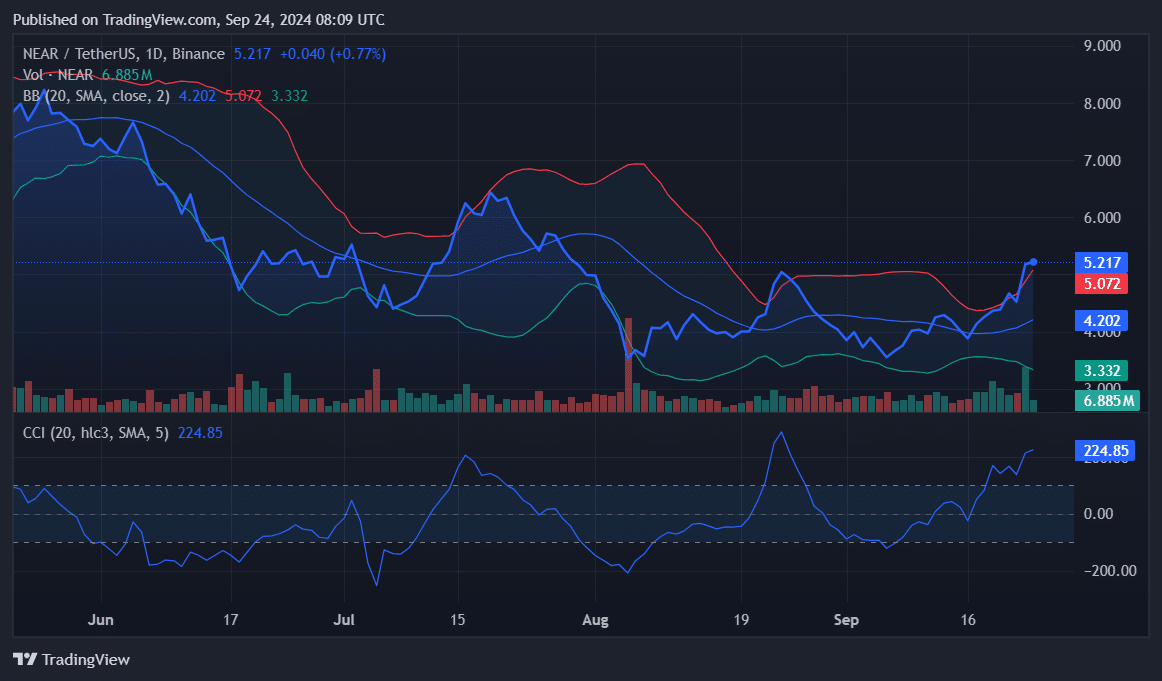Open the CCI (20, hlc3, SMA, 5) legend
The height and width of the screenshot is (681, 1162).
[x=95, y=433]
